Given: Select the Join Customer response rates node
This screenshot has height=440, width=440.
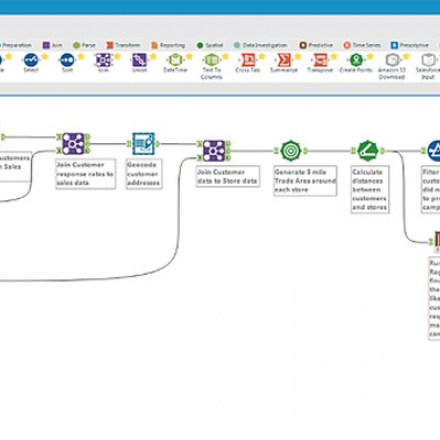Looking at the screenshot, I should (x=73, y=144).
